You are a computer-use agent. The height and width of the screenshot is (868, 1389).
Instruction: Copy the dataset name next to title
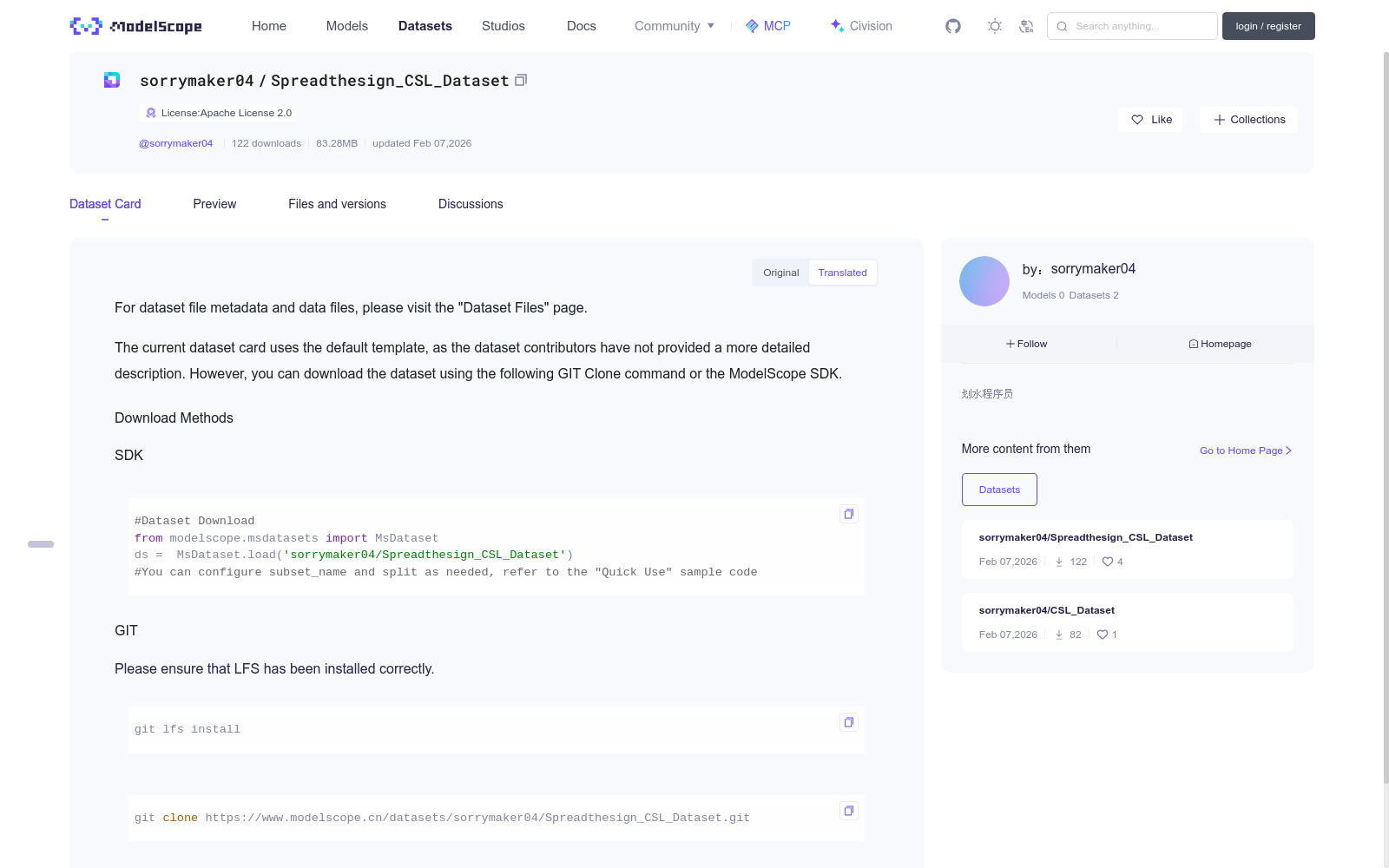521,80
